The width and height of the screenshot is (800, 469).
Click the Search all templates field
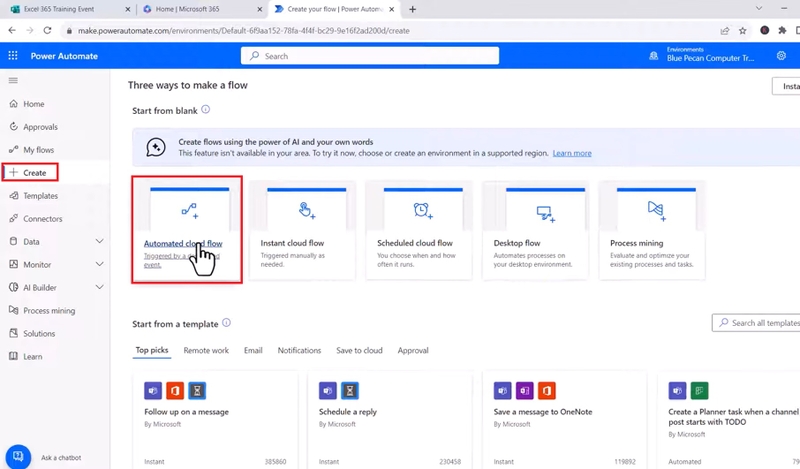pos(760,323)
